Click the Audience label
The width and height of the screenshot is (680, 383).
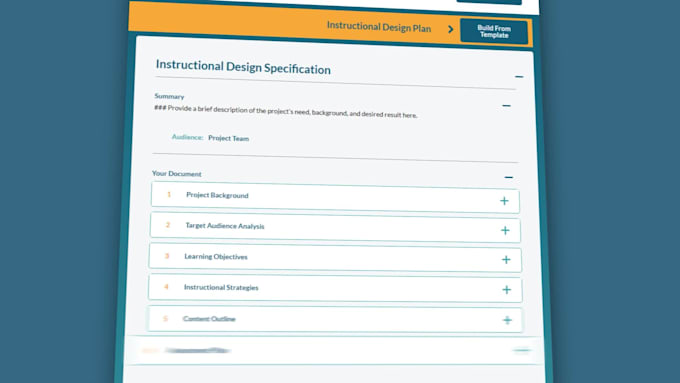coord(187,137)
